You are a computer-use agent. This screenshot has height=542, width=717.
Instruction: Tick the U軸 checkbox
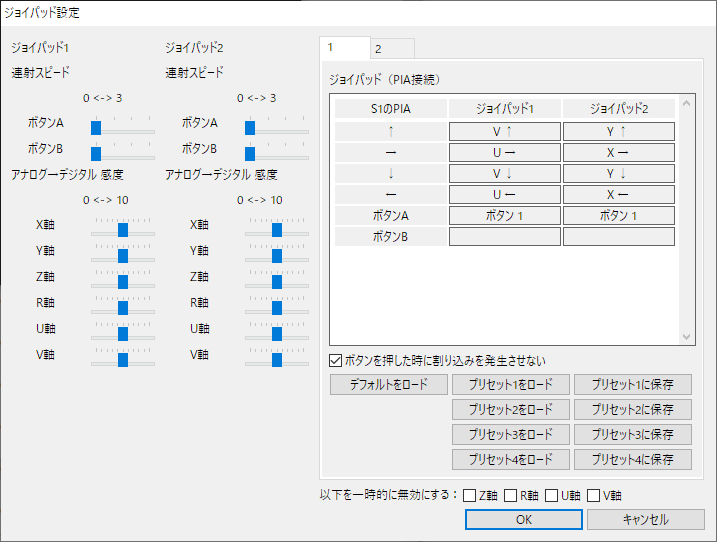[552, 494]
